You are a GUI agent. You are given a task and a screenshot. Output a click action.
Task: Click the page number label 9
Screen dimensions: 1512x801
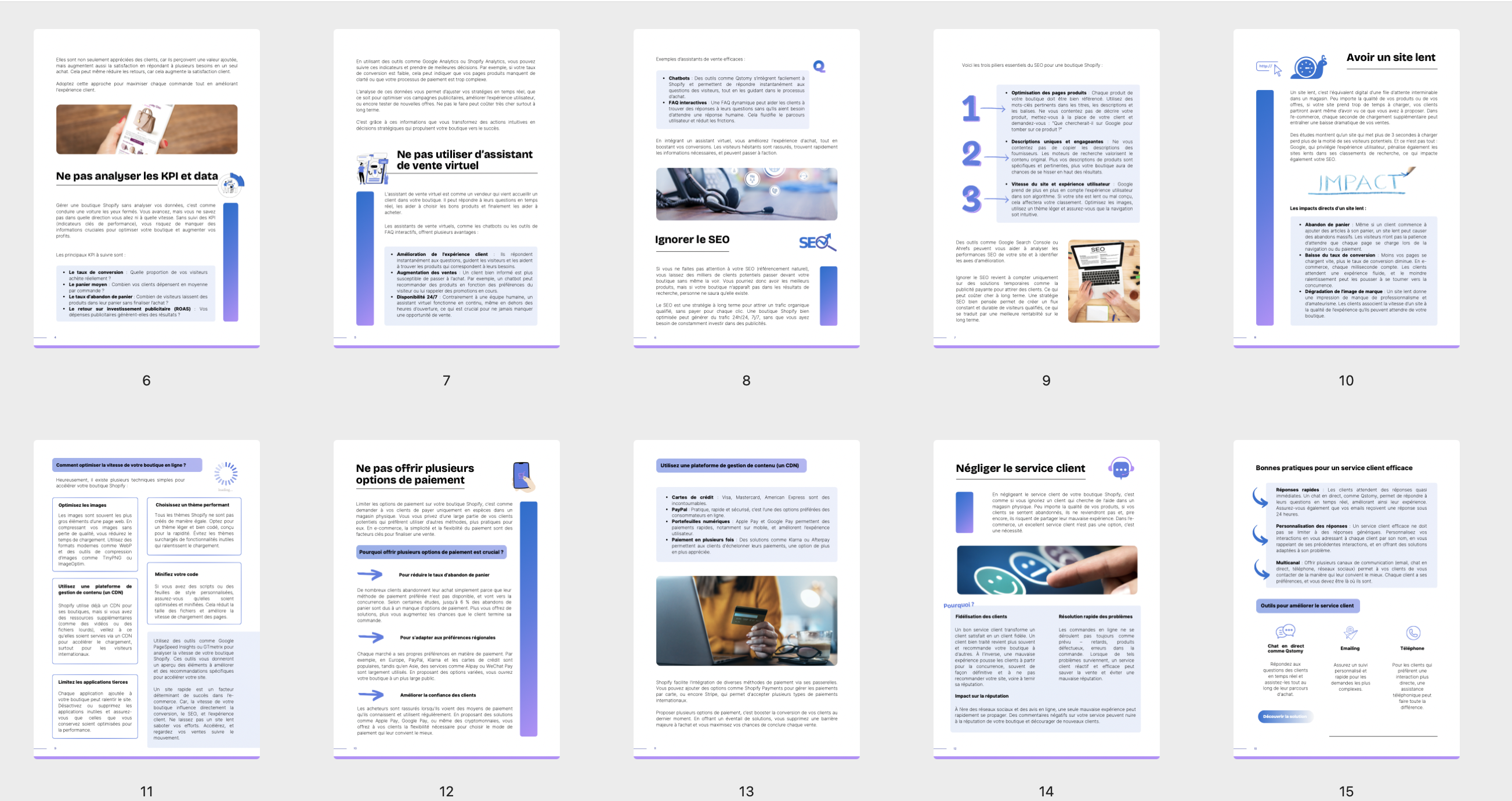pyautogui.click(x=1046, y=381)
